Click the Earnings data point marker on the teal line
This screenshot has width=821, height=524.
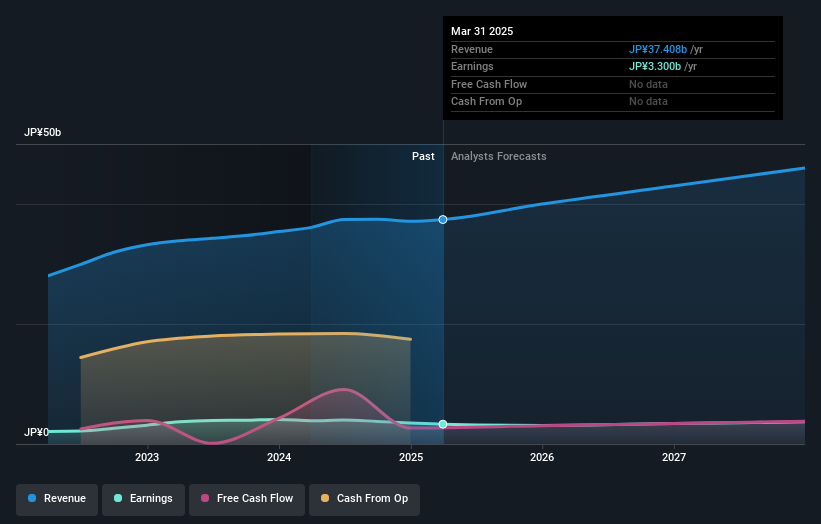coord(443,424)
